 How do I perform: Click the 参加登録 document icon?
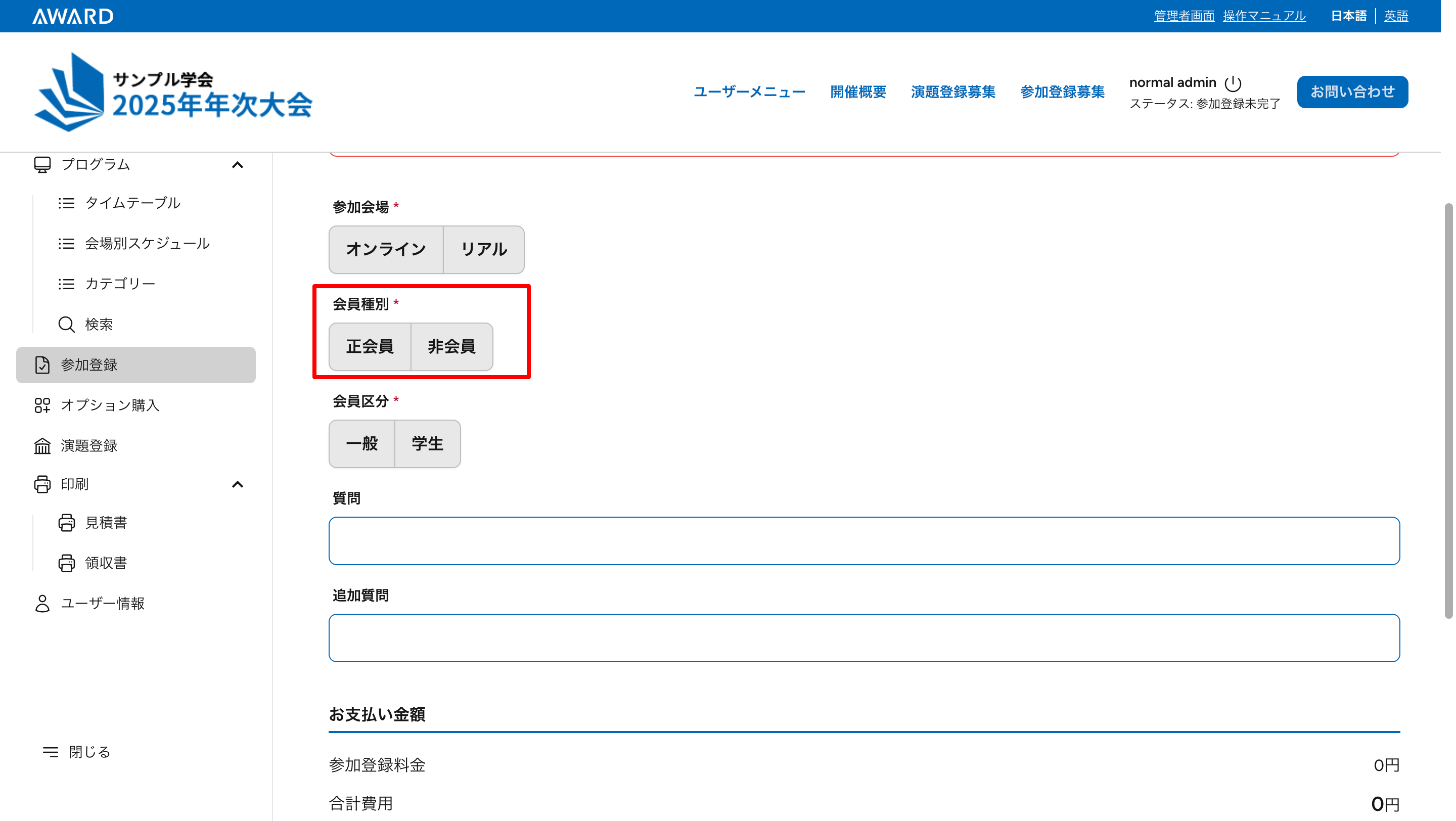[42, 365]
